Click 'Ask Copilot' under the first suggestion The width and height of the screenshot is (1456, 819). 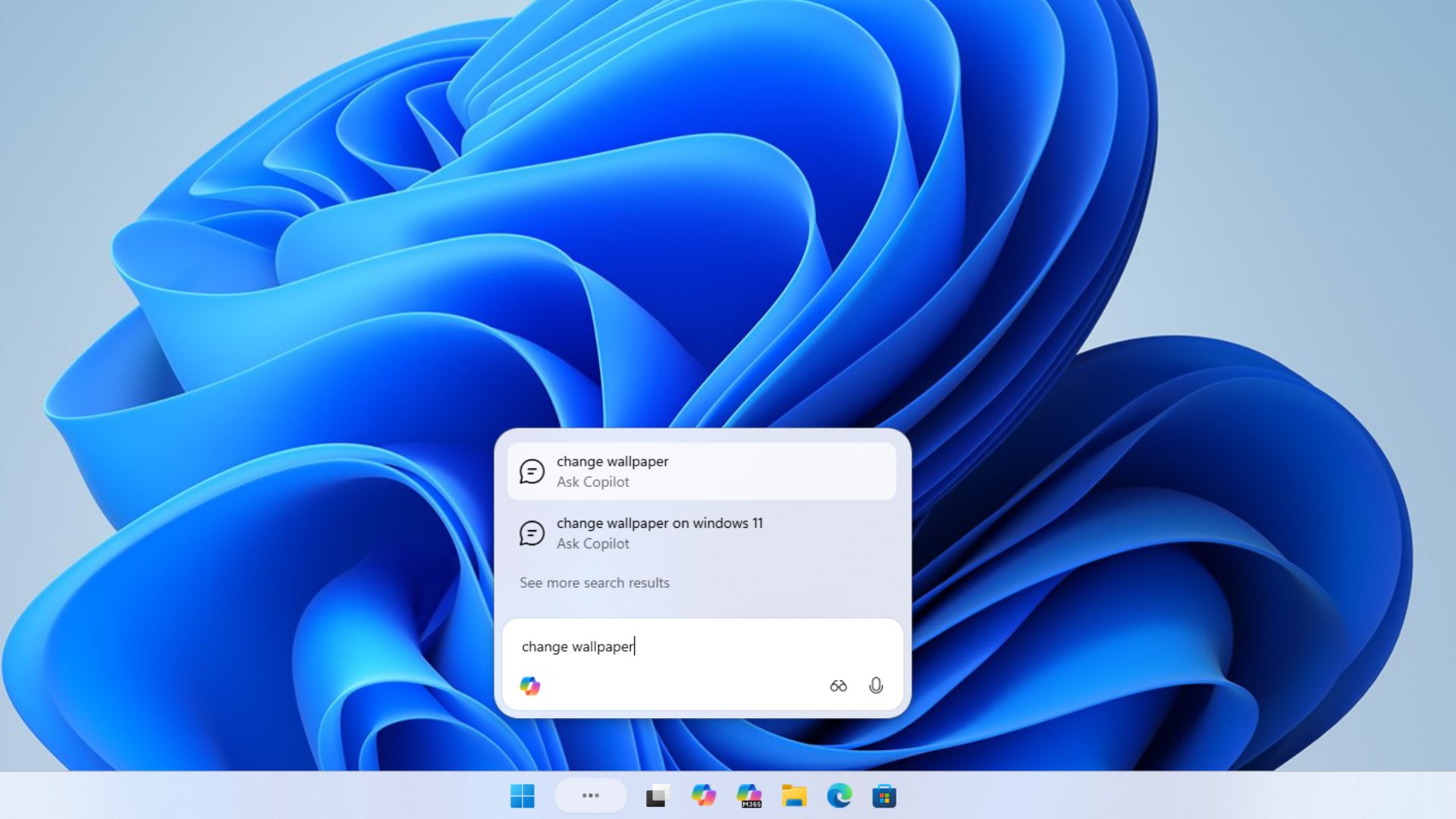[594, 482]
